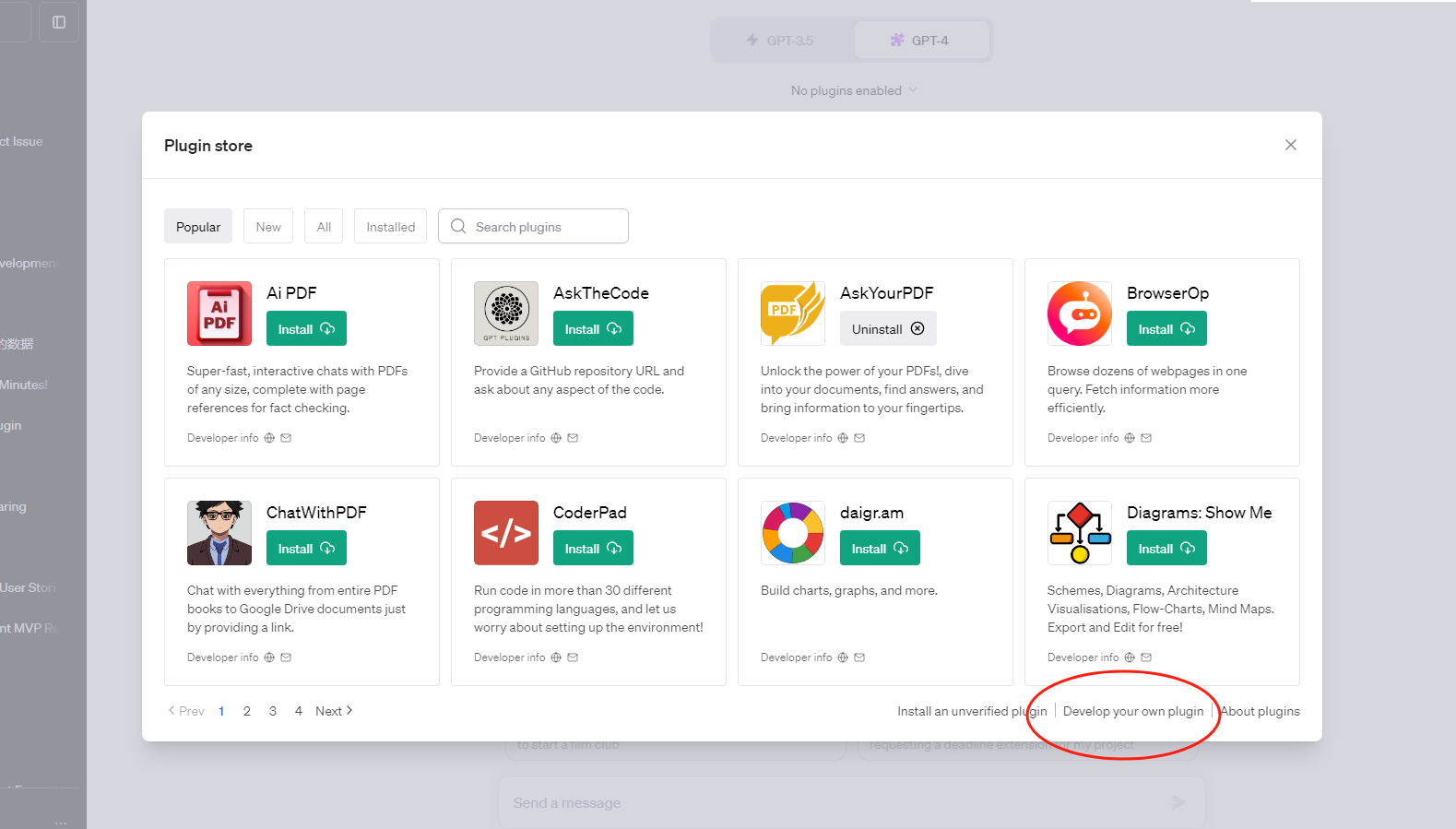Open Develop your own plugin link
Screen dimensions: 1456x829
tap(1133, 711)
